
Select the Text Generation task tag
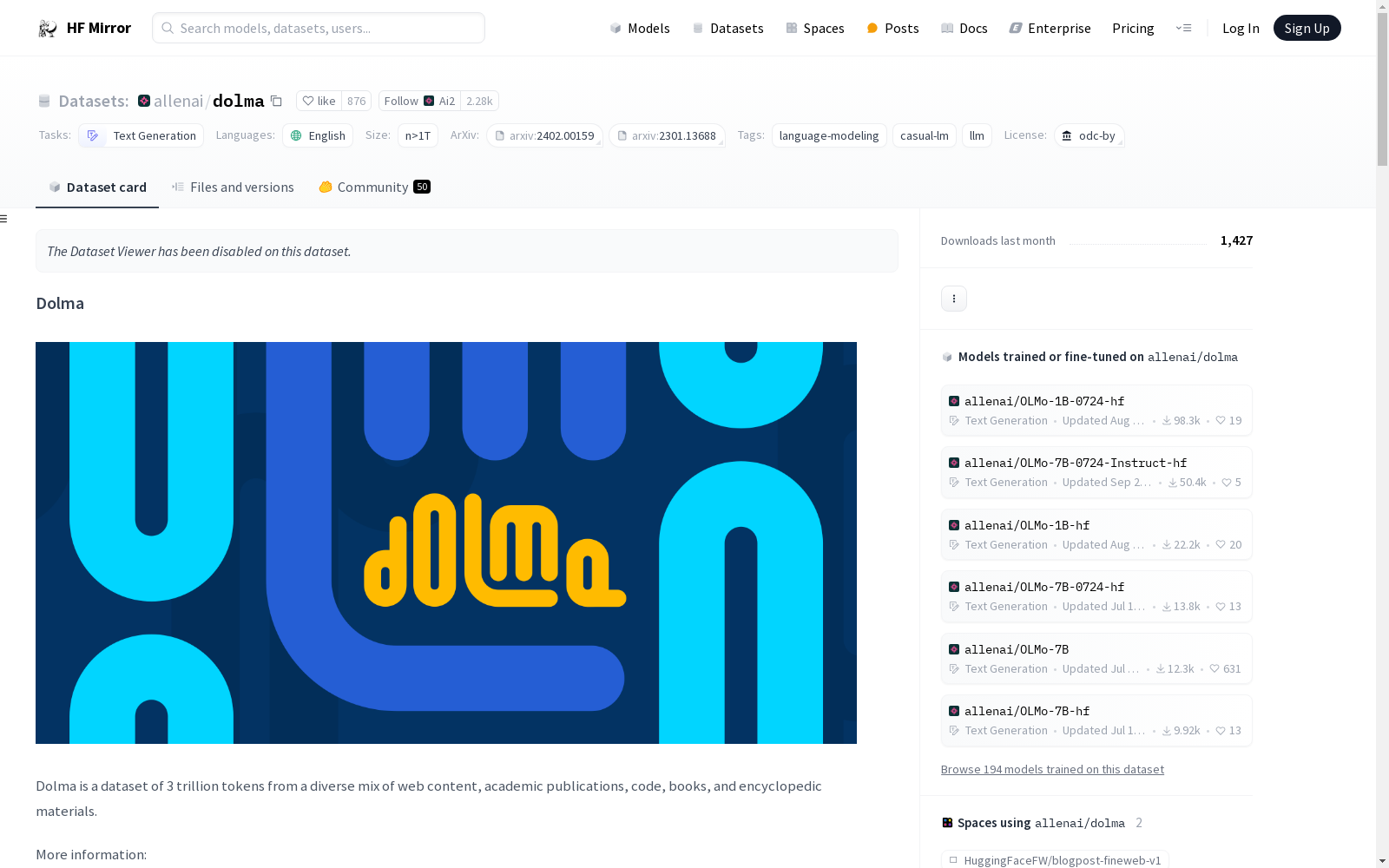tap(141, 135)
